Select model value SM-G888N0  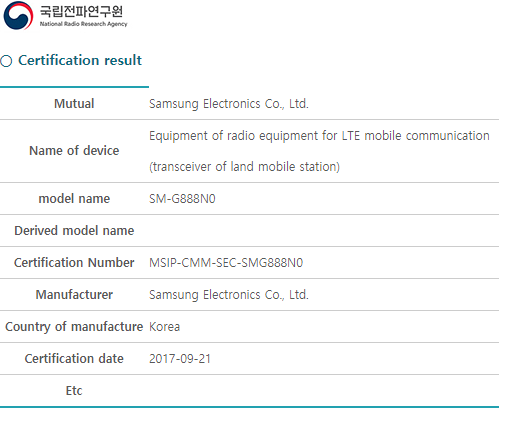(182, 199)
